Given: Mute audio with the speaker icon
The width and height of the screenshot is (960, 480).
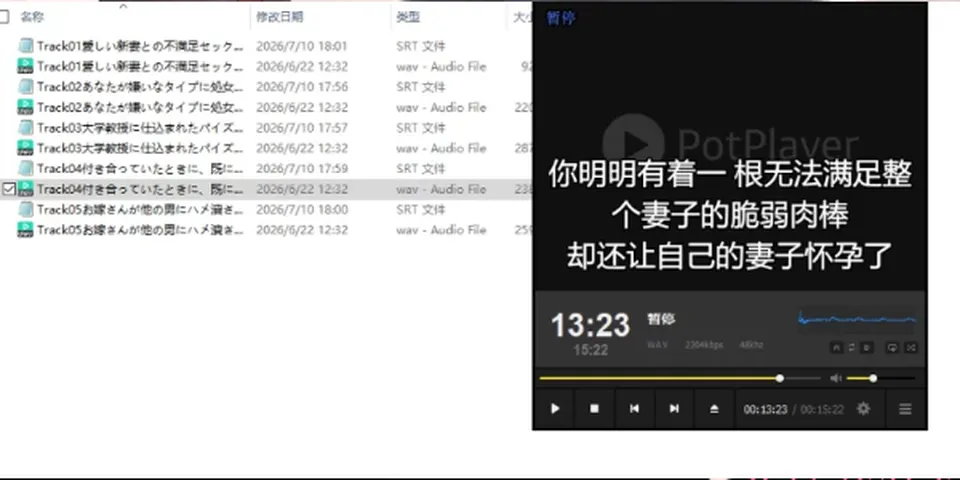Looking at the screenshot, I should (x=836, y=378).
